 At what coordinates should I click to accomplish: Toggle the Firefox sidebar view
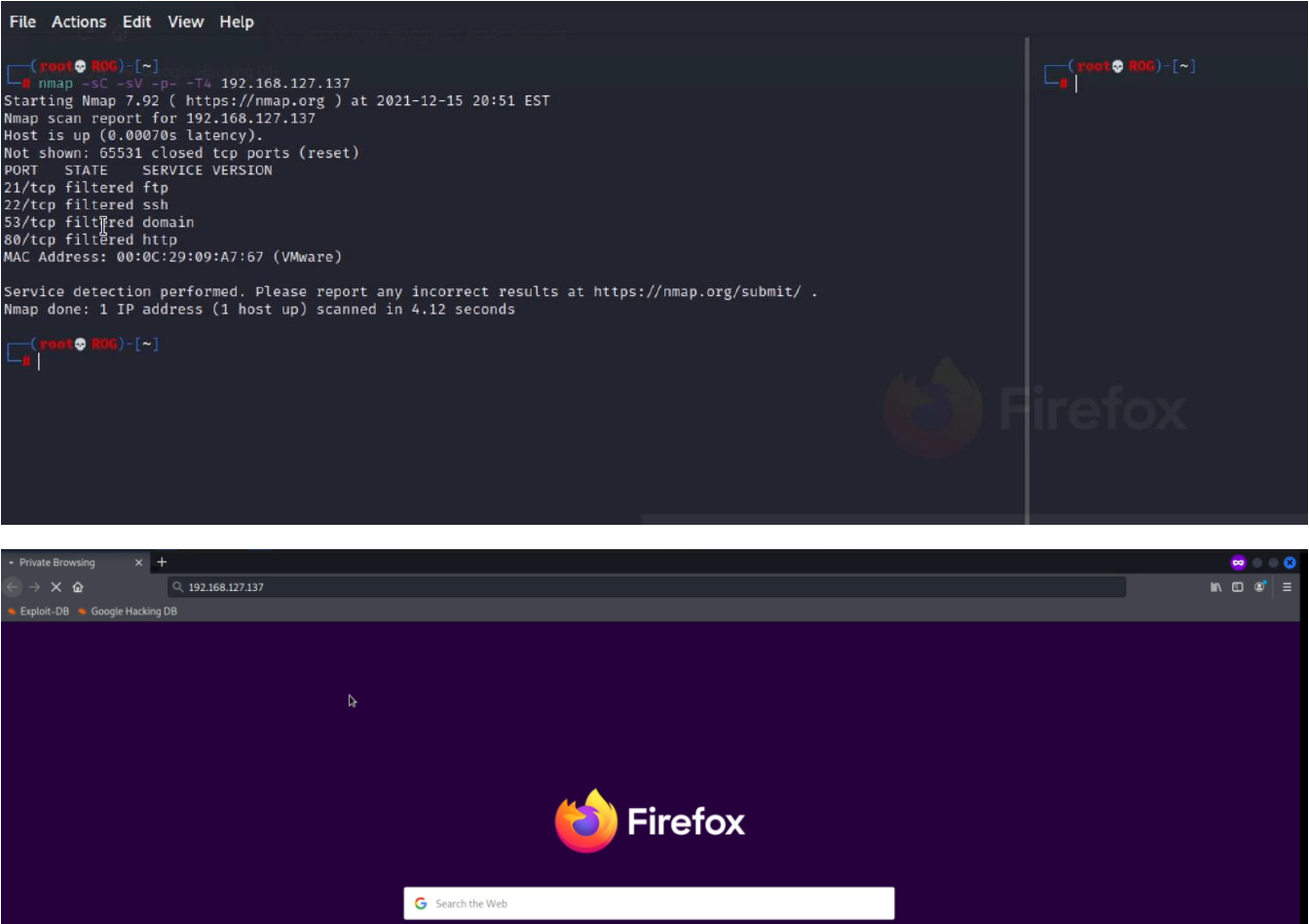(1238, 587)
